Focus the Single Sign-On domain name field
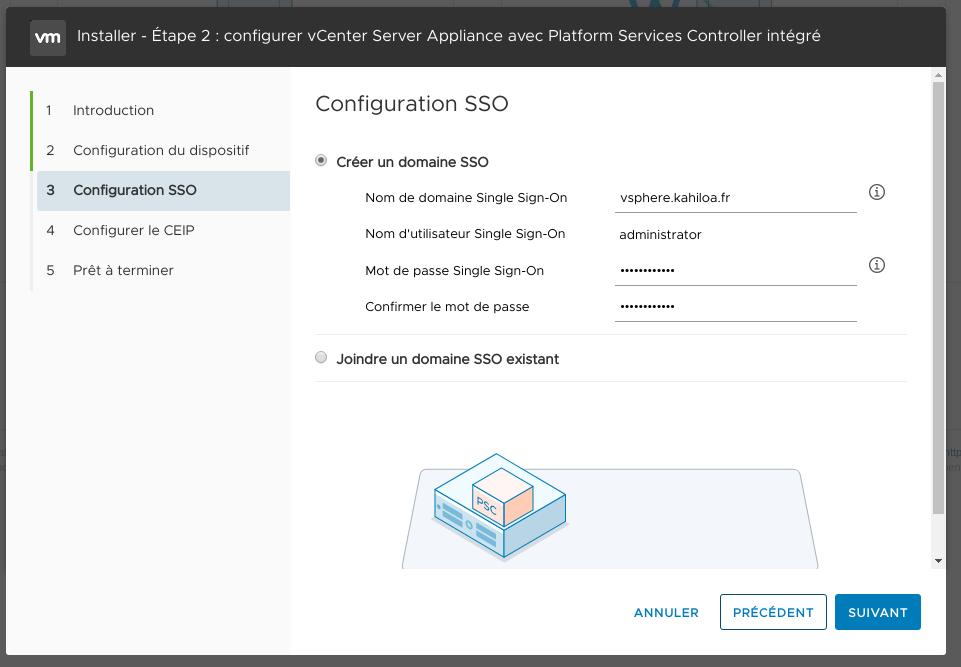This screenshot has width=961, height=667. 735,198
